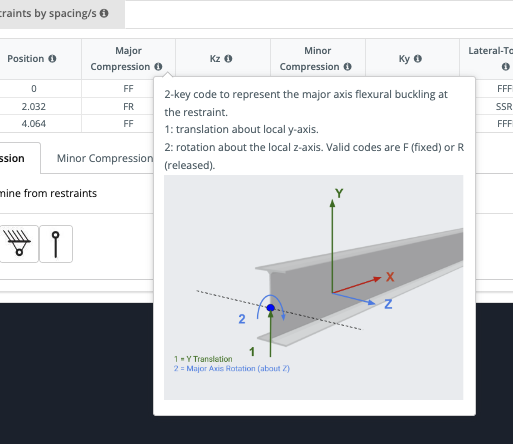Viewport: 513px width, 444px height.
Task: Select the position cell 4.064
Action: pos(34,124)
